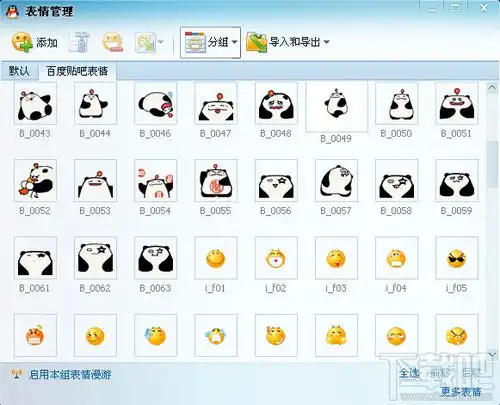Click the 前移 move forward link
Image resolution: width=500 pixels, height=405 pixels.
(x=440, y=373)
